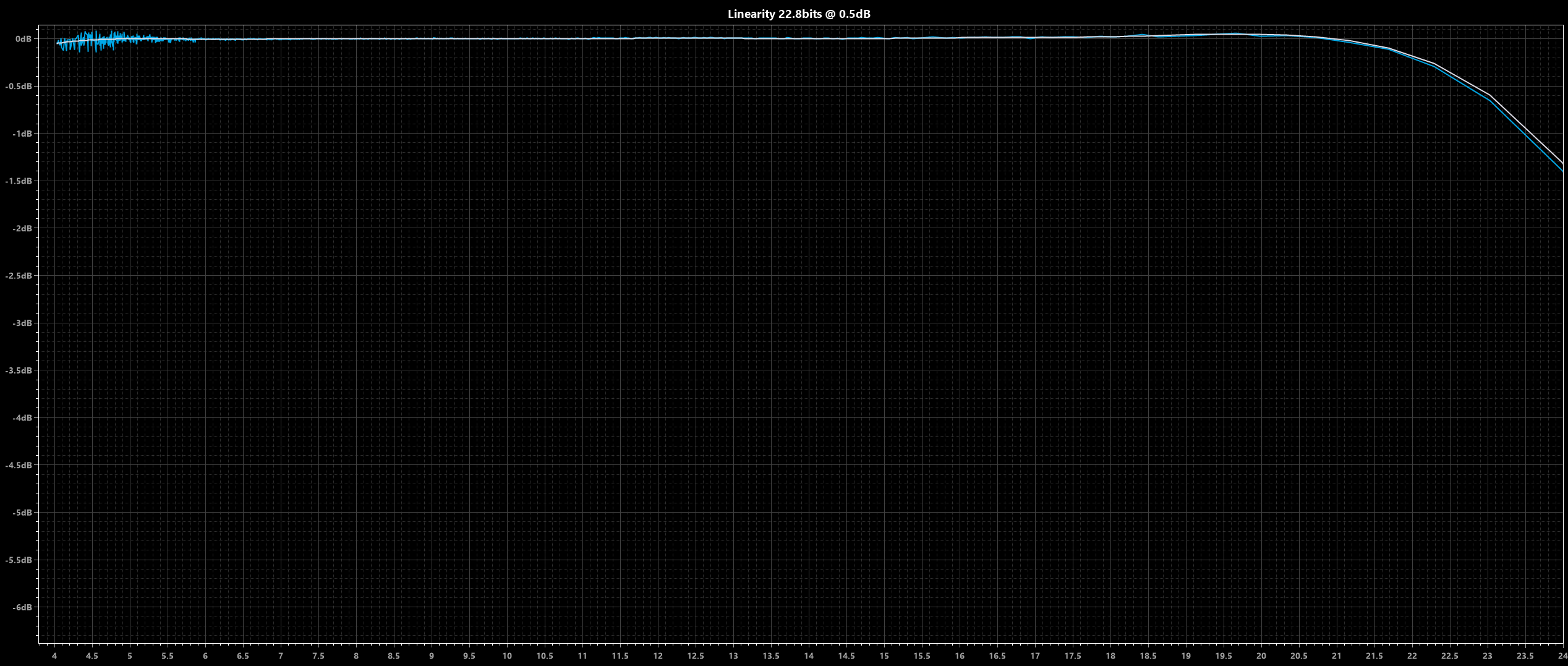The image size is (1568, 666).
Task: Click the "-2.5dB" y-axis label
Action: click(x=19, y=276)
